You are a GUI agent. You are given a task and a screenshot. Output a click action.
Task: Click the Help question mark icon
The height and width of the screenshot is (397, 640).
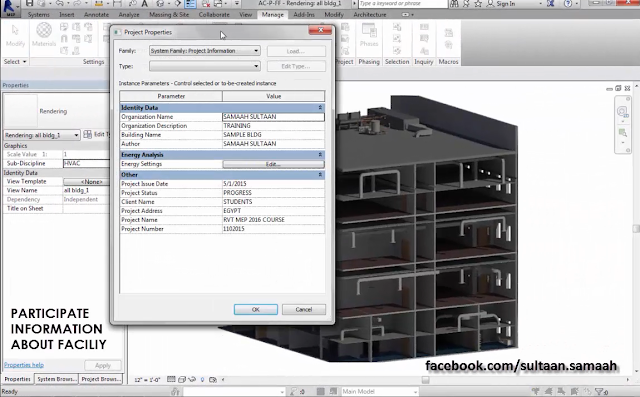pos(567,4)
